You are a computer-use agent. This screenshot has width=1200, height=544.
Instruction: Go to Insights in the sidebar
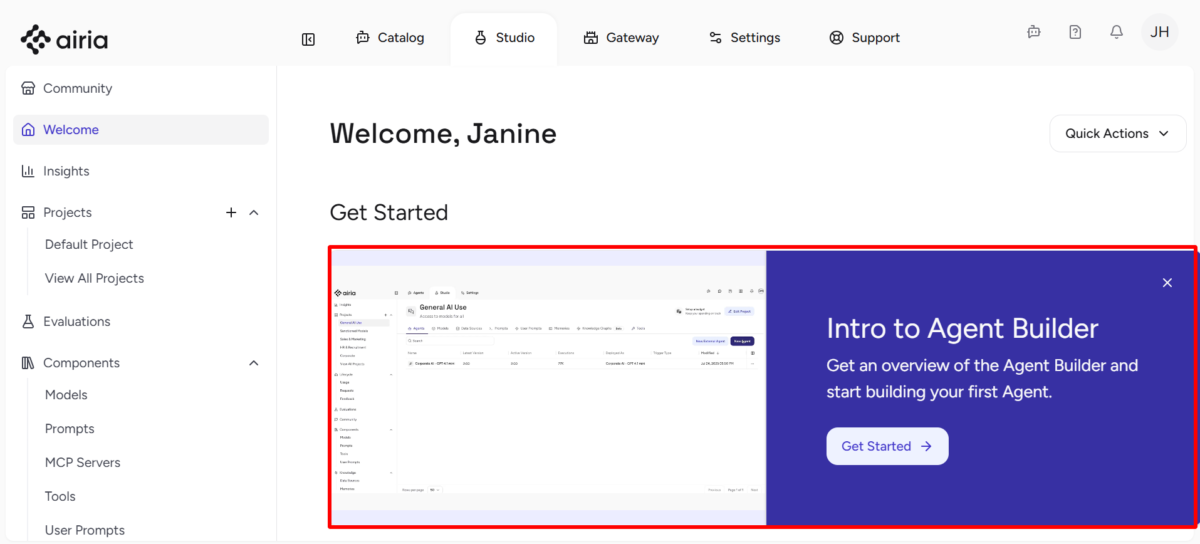66,171
